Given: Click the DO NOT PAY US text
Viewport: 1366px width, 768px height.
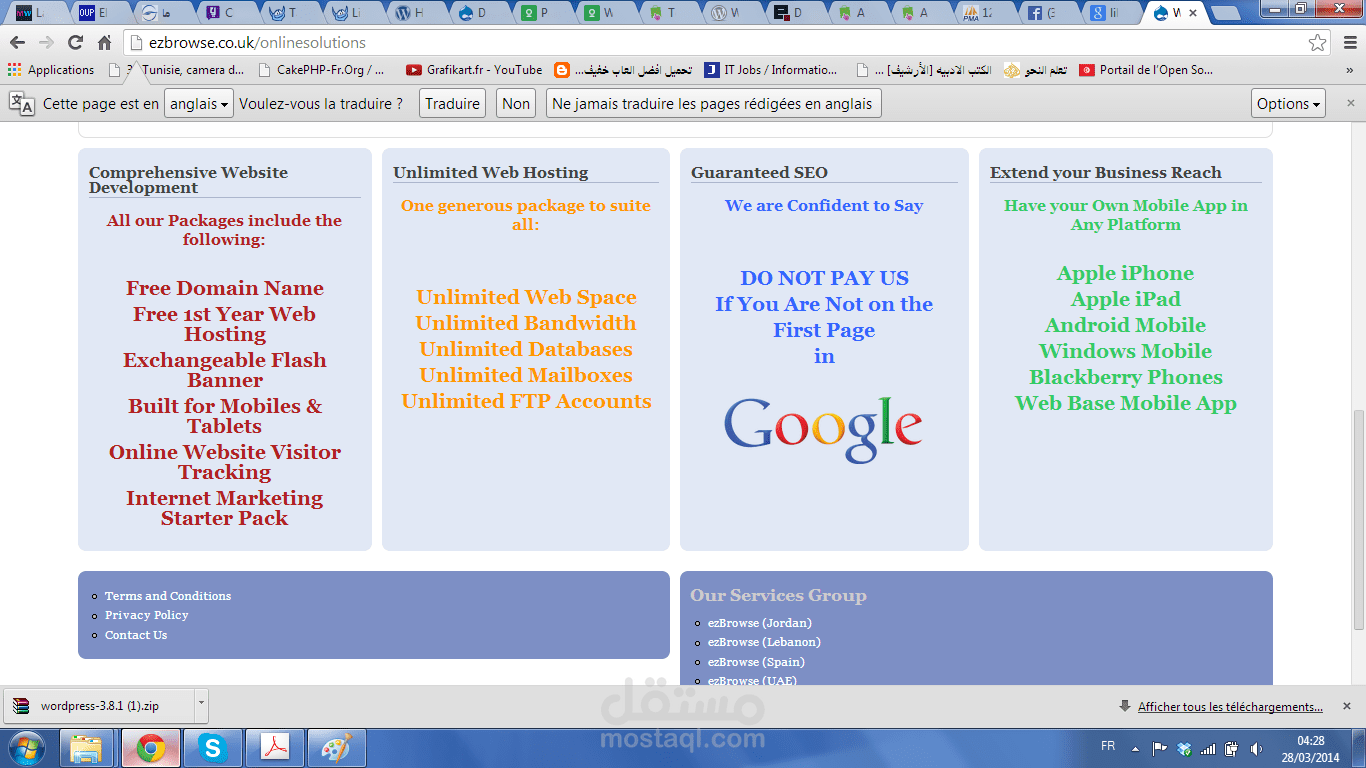Looking at the screenshot, I should 824,278.
